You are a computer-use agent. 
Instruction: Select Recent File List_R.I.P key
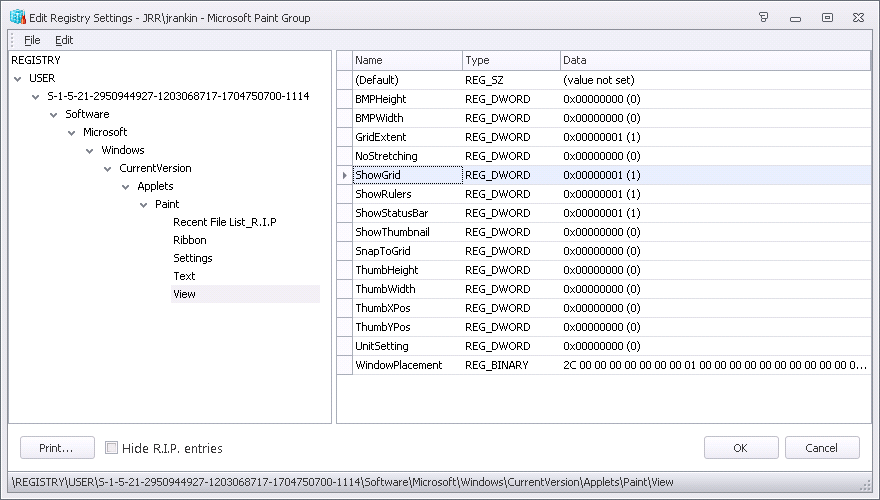point(224,222)
